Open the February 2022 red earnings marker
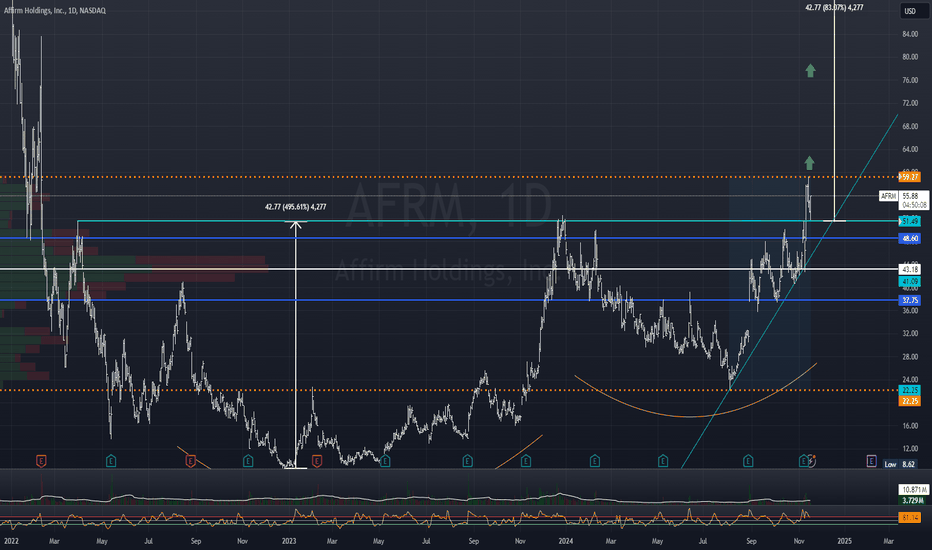 pos(41,460)
